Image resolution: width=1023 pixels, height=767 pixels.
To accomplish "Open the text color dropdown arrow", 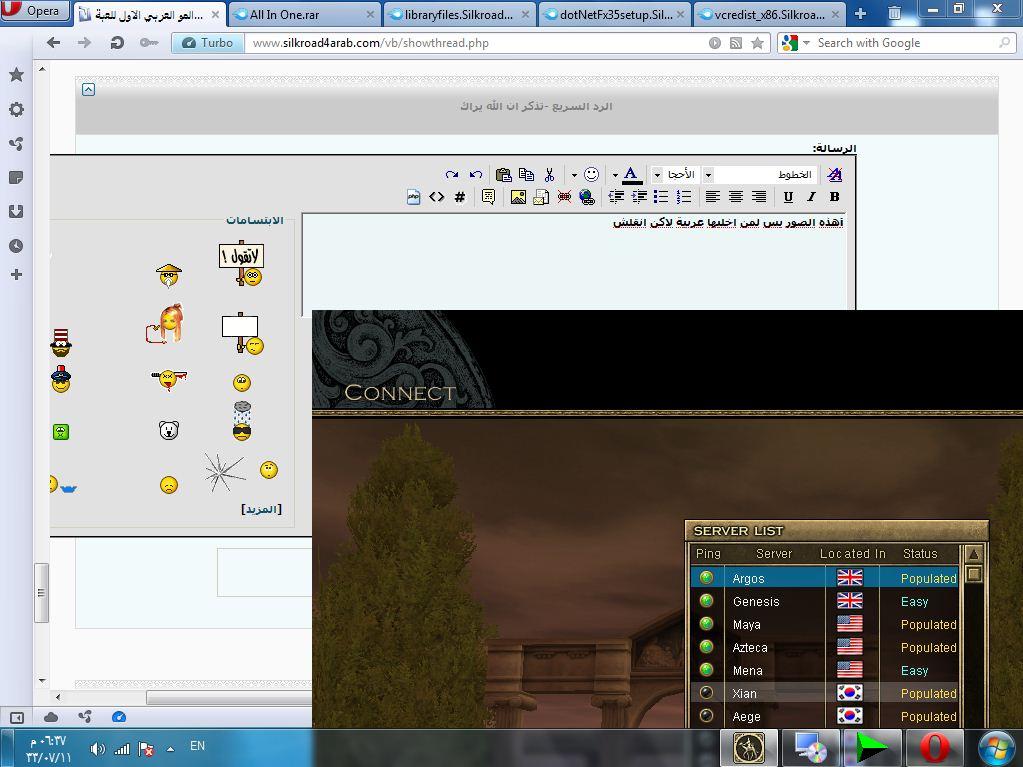I will [x=615, y=175].
